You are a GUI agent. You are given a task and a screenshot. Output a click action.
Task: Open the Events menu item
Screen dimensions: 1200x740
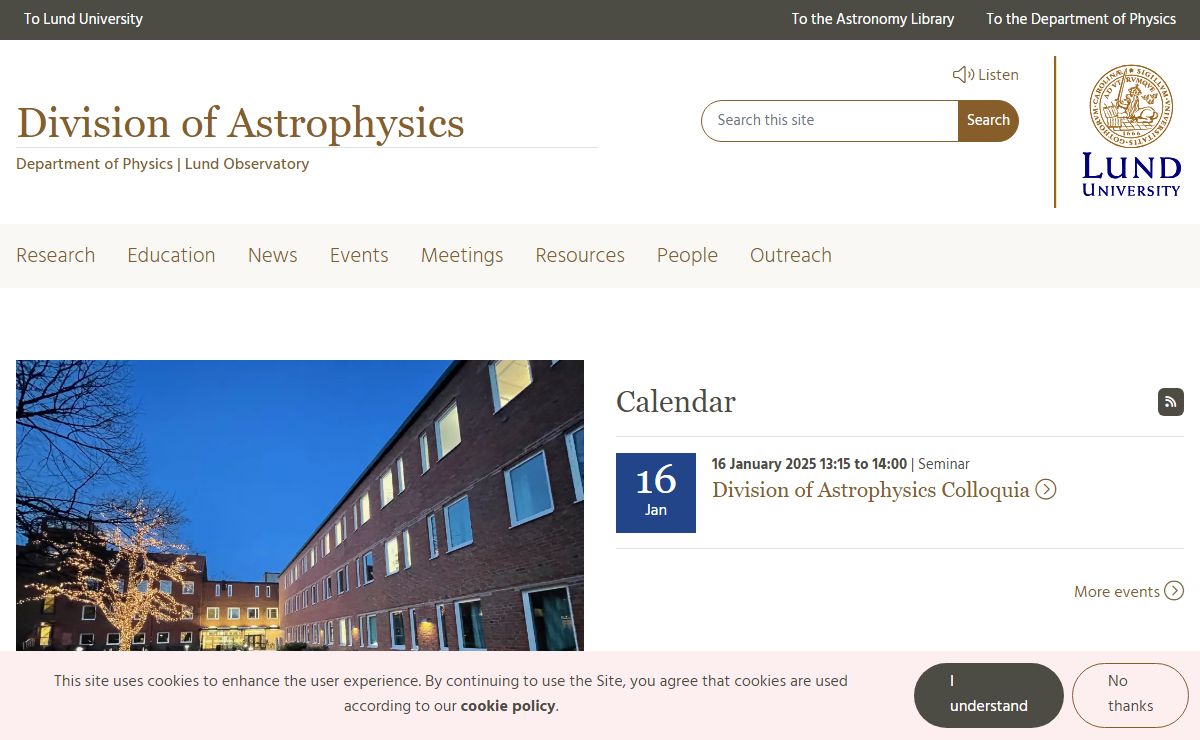359,255
